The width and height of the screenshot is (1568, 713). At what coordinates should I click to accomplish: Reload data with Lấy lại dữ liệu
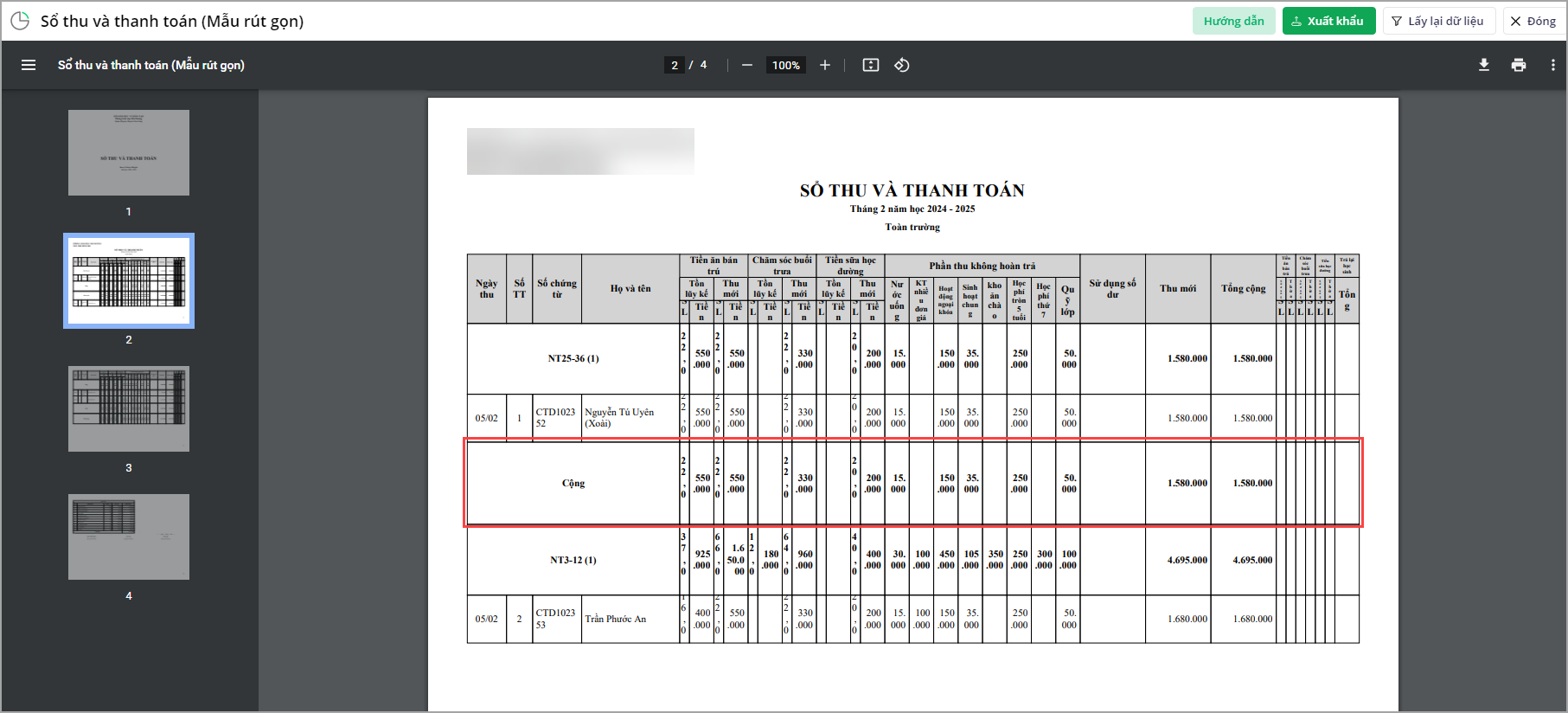point(1438,21)
